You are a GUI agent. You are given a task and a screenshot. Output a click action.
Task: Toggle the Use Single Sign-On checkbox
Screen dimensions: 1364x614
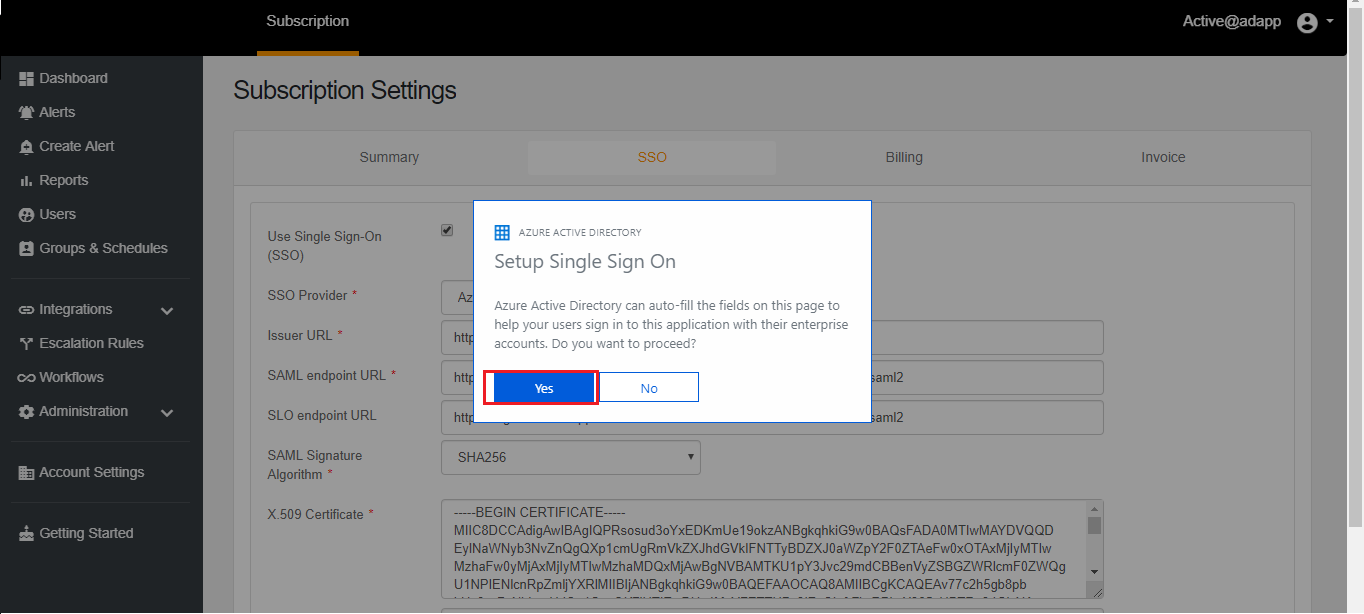(447, 231)
